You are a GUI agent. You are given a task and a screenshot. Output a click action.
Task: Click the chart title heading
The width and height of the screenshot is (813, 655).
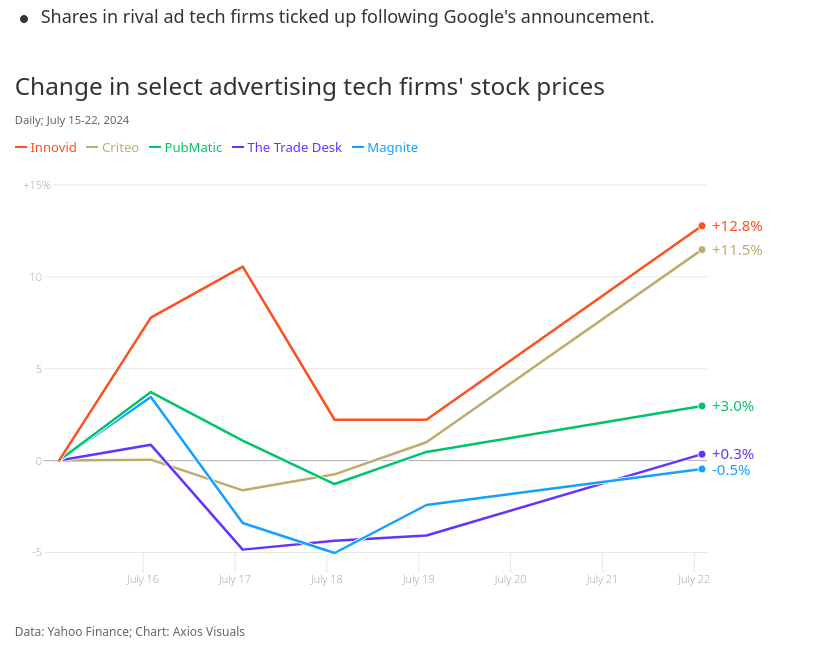point(309,87)
